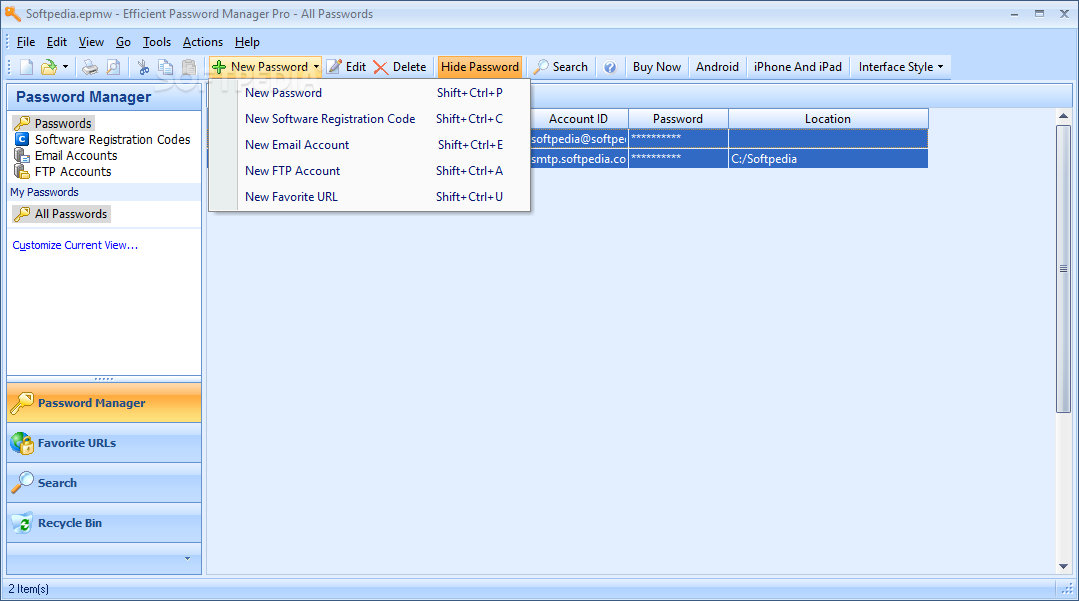Click the Search toolbar button

coord(561,67)
